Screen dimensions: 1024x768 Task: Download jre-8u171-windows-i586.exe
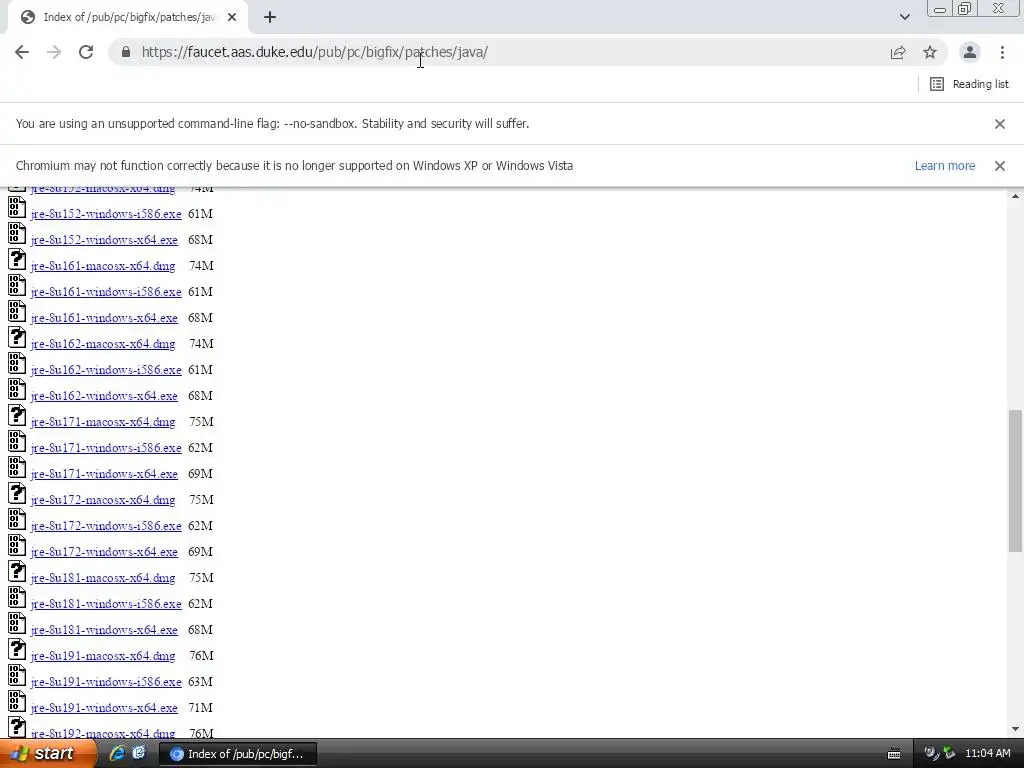point(106,448)
